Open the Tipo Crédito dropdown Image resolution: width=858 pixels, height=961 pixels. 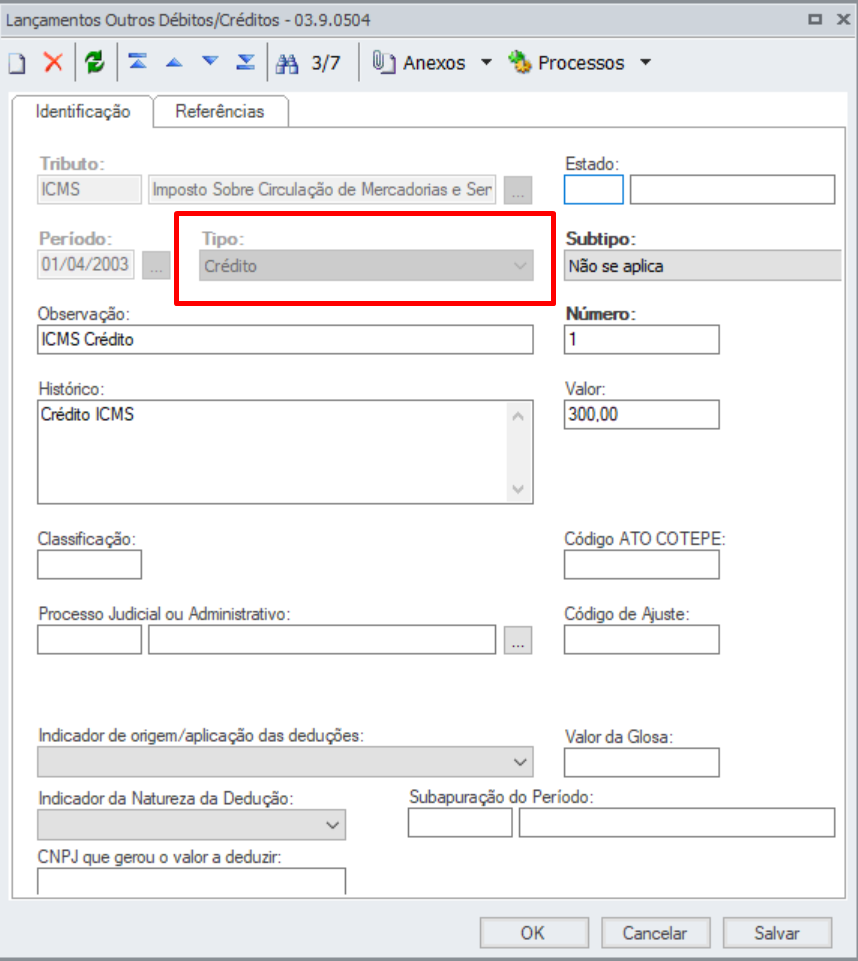pyautogui.click(x=366, y=265)
